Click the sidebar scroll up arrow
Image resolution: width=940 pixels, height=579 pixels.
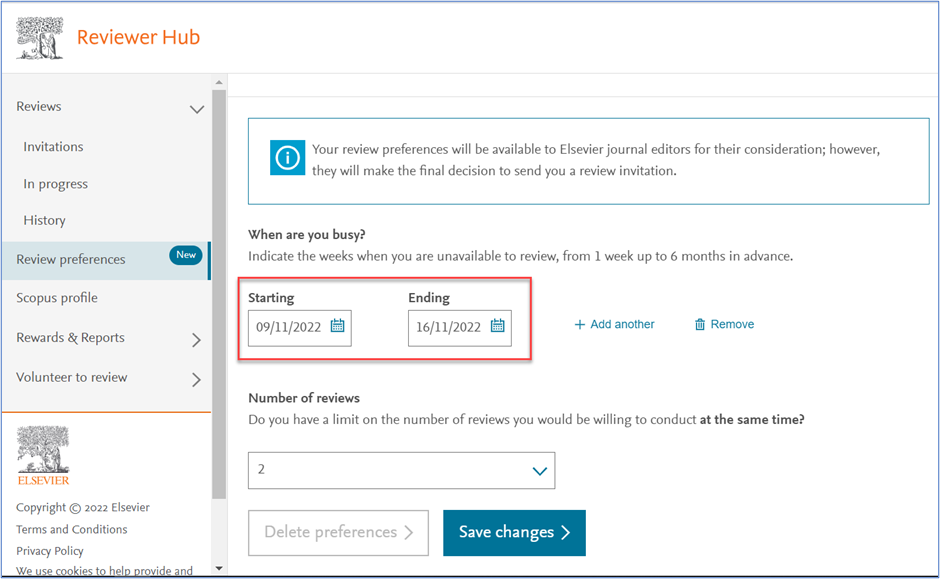pyautogui.click(x=219, y=82)
